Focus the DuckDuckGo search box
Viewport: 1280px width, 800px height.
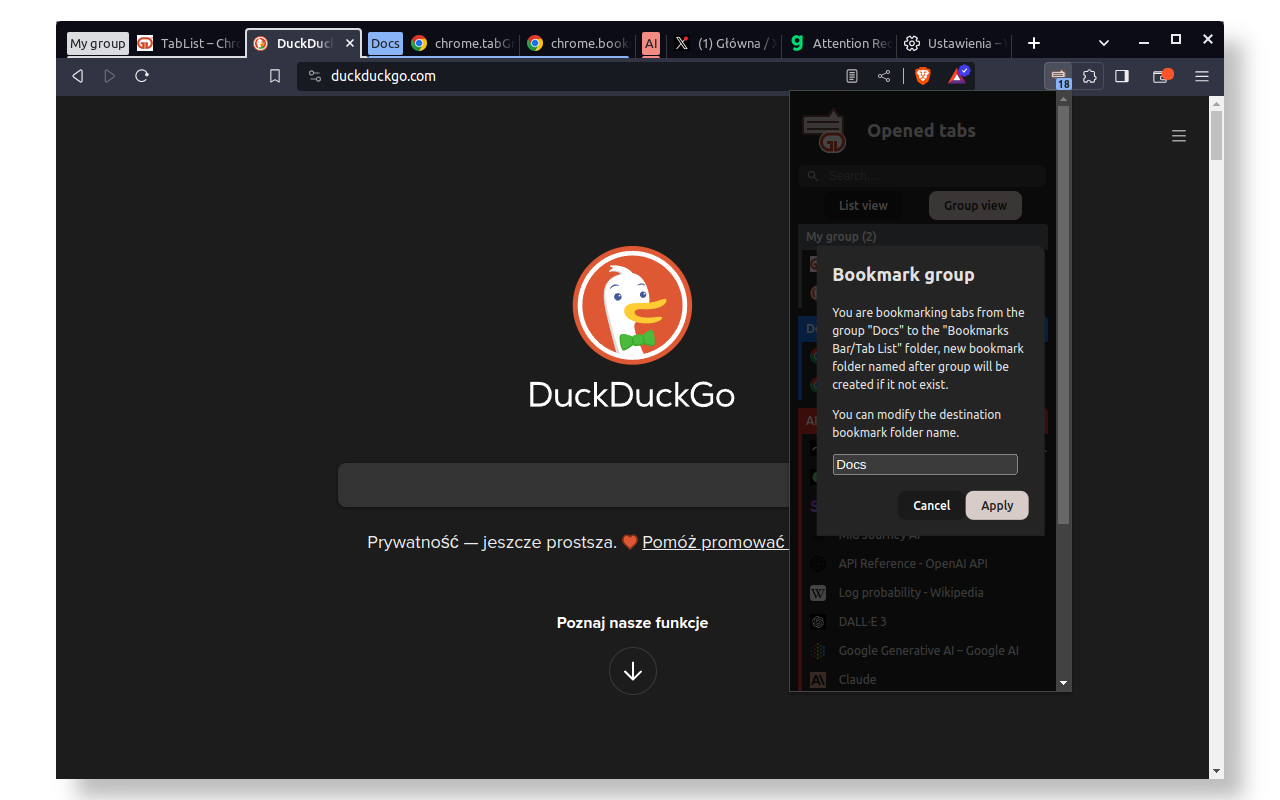pyautogui.click(x=563, y=485)
